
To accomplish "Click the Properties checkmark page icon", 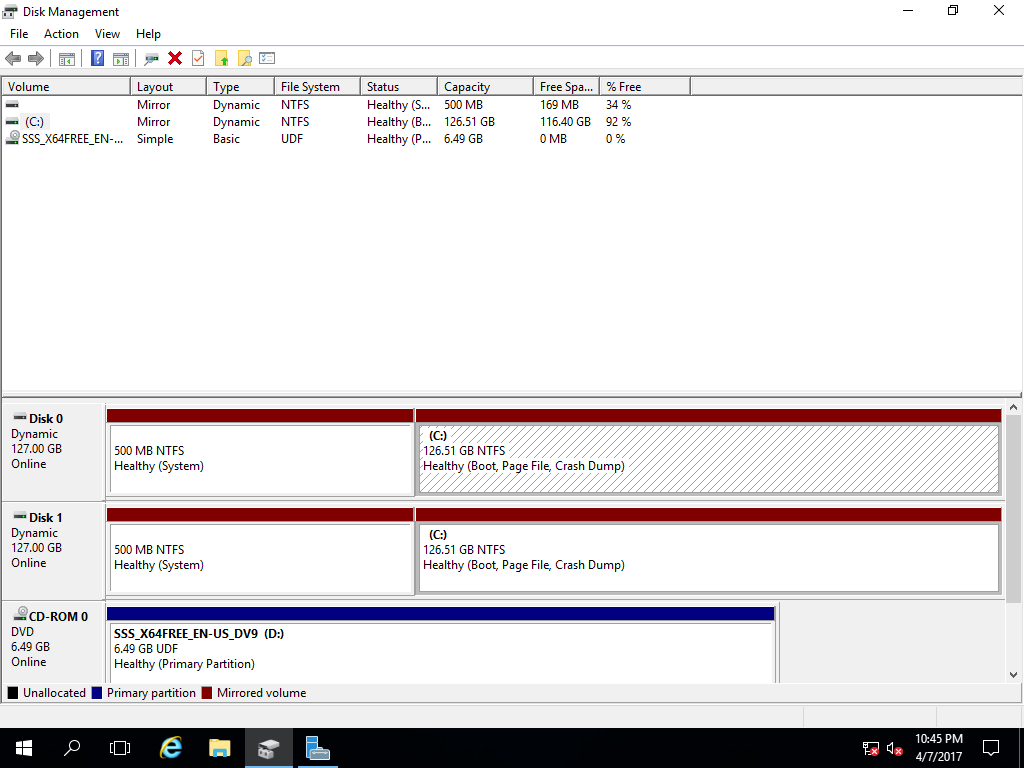I will 198,58.
